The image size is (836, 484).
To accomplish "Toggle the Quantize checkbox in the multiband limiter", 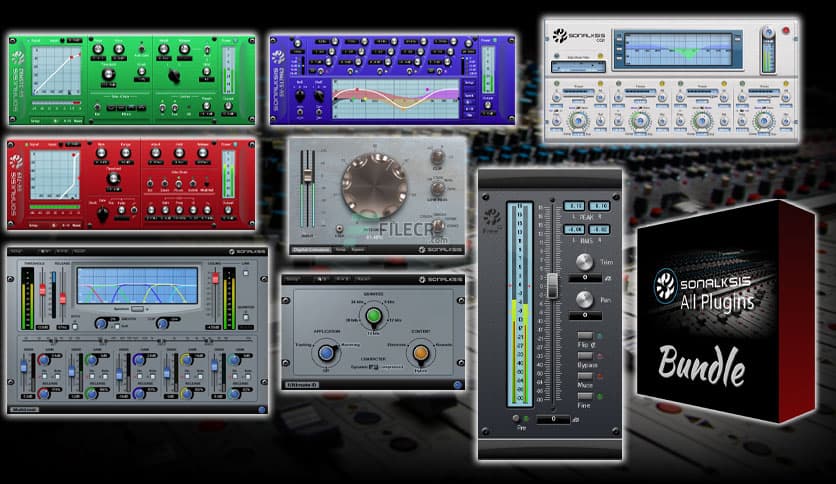I will point(246,317).
